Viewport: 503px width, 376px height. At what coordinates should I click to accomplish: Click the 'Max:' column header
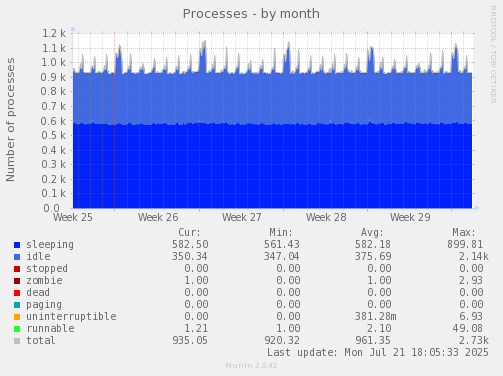(x=464, y=232)
